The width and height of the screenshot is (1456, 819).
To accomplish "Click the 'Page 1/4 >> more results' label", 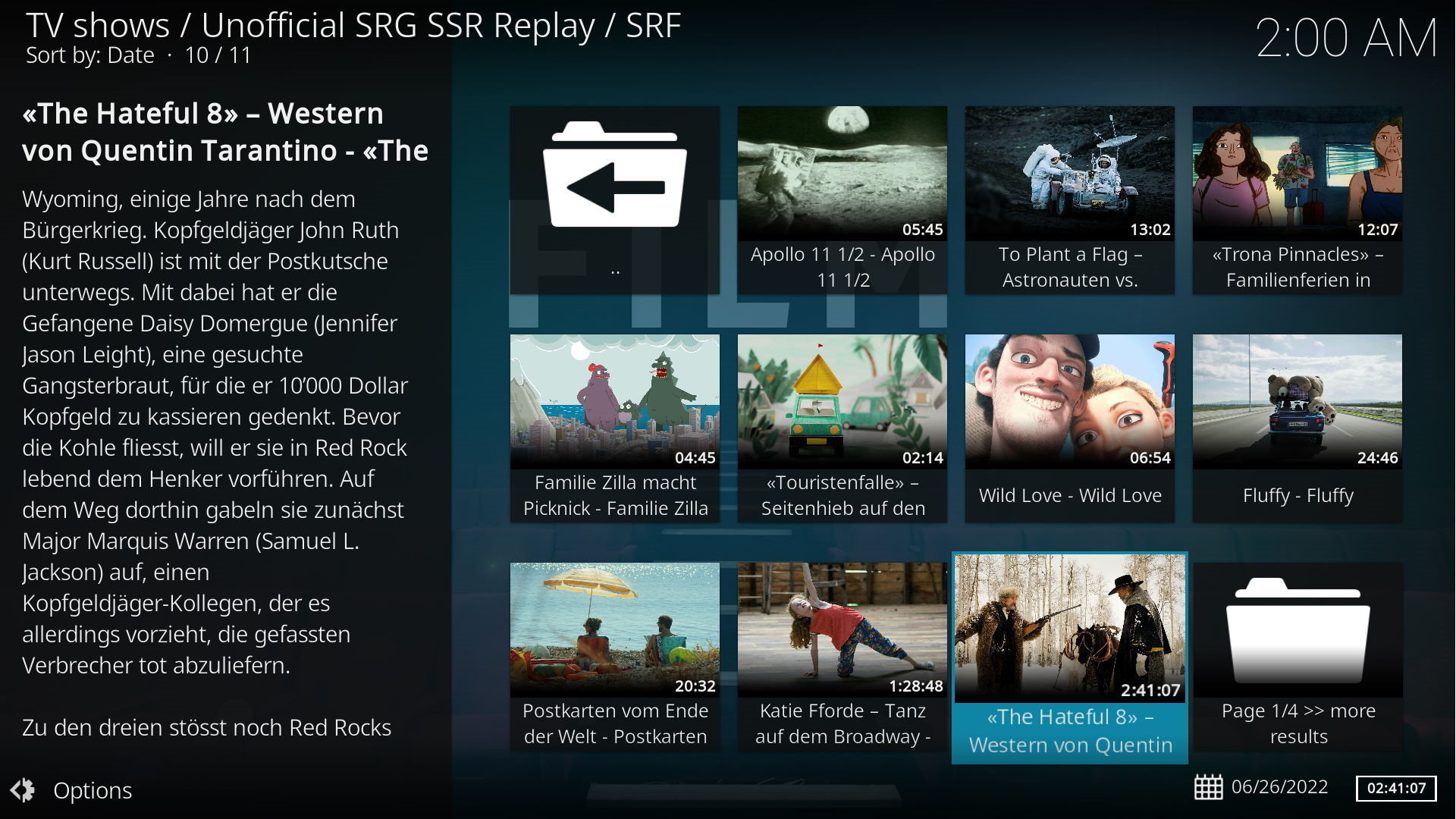I will click(1298, 723).
